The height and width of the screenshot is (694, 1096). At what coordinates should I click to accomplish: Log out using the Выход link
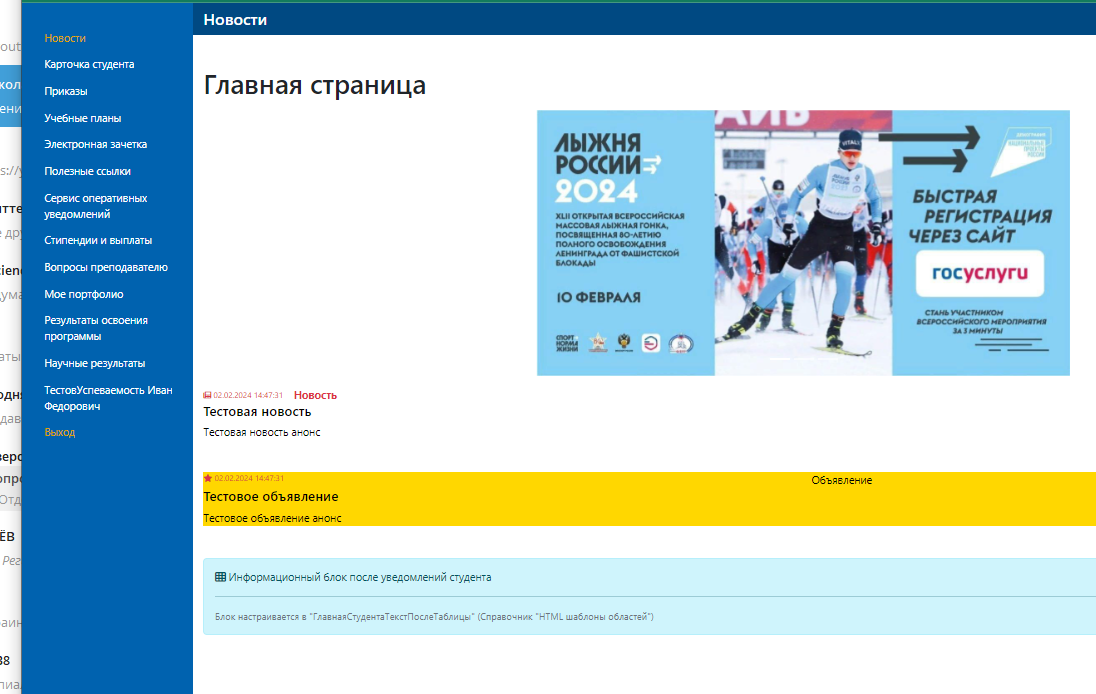[60, 432]
